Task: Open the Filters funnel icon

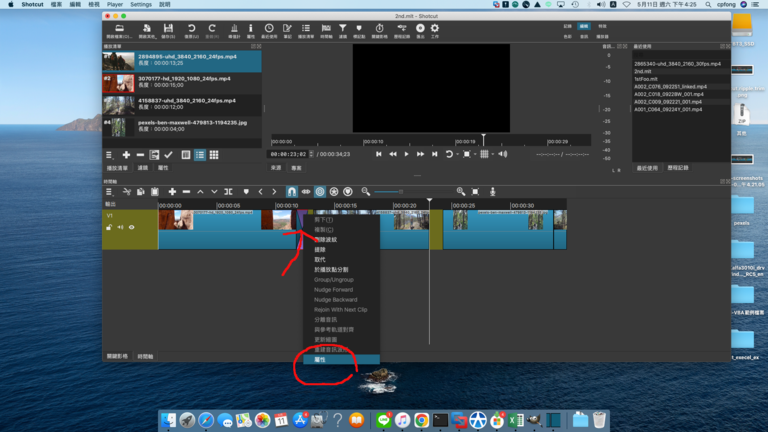Action: [343, 30]
